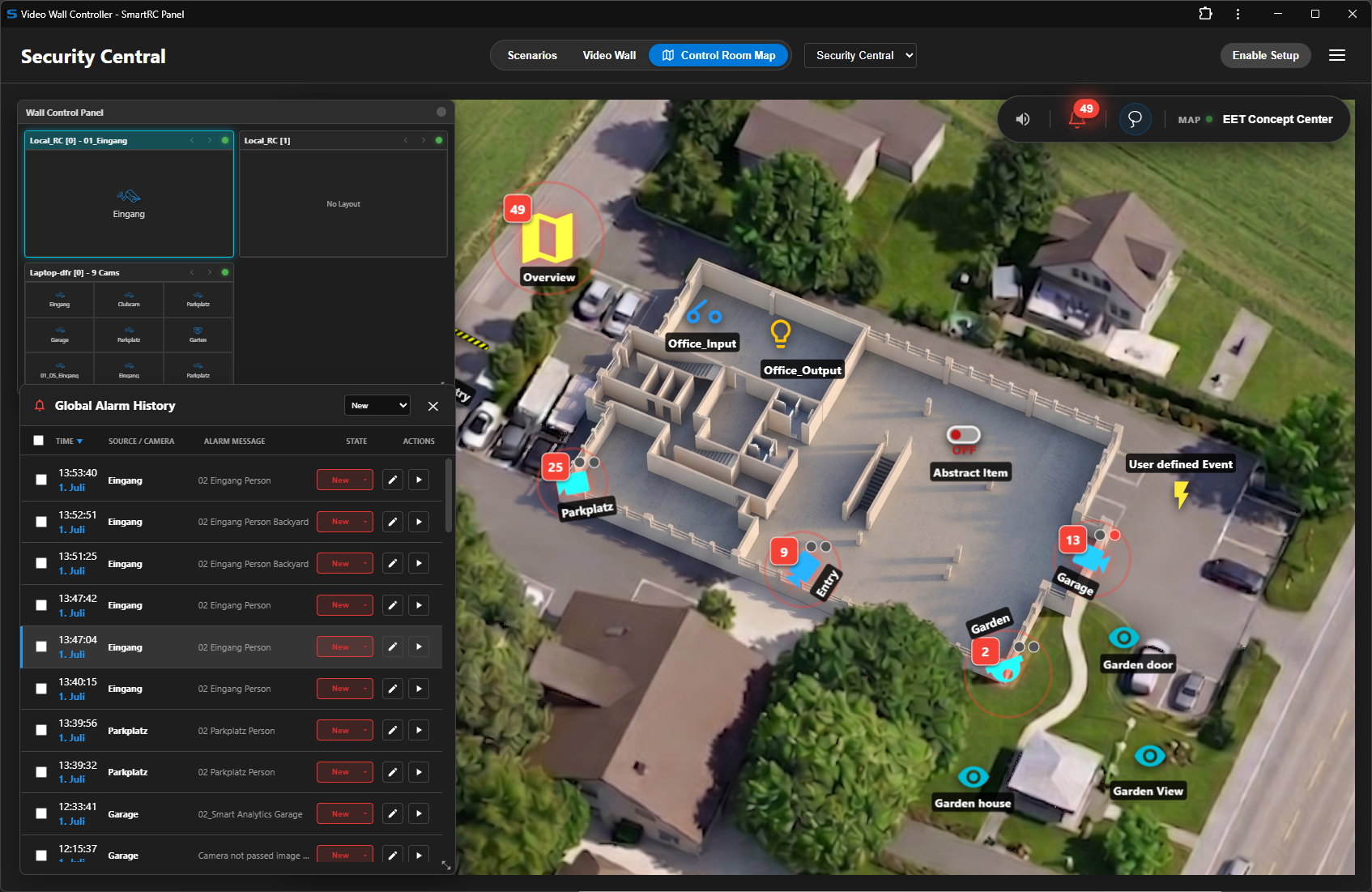The image size is (1372, 892).
Task: Open the hamburger main menu
Action: coord(1337,55)
